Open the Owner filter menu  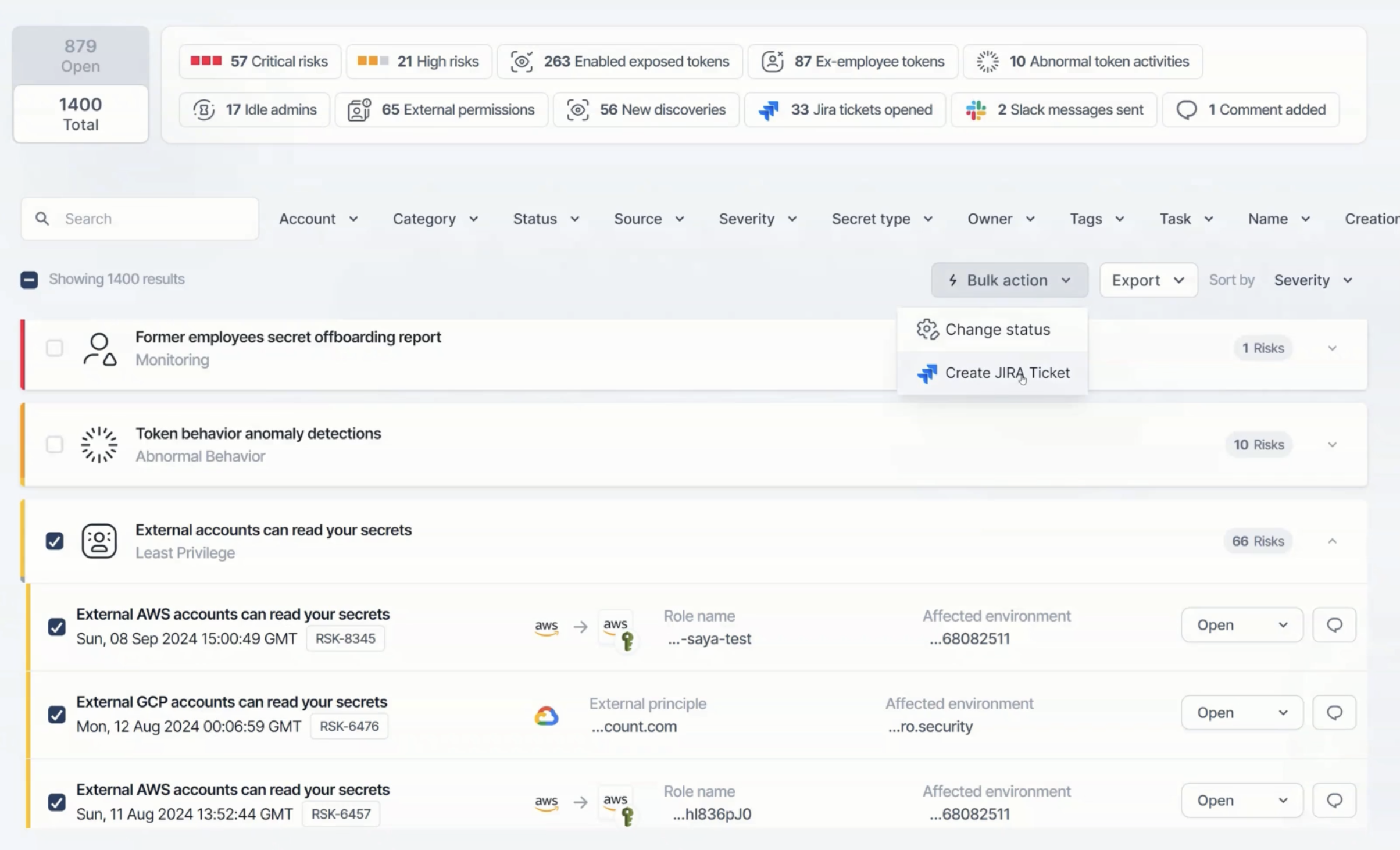[1001, 219]
